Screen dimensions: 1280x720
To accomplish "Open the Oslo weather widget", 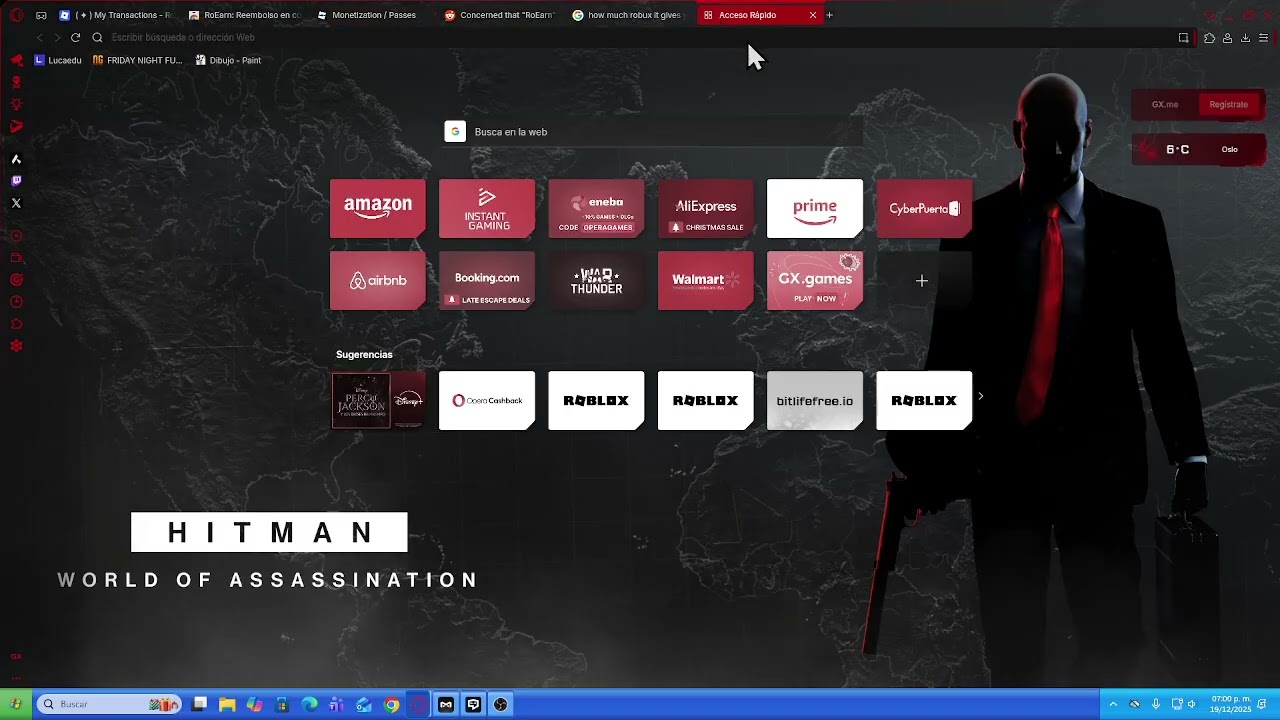I will point(1199,149).
